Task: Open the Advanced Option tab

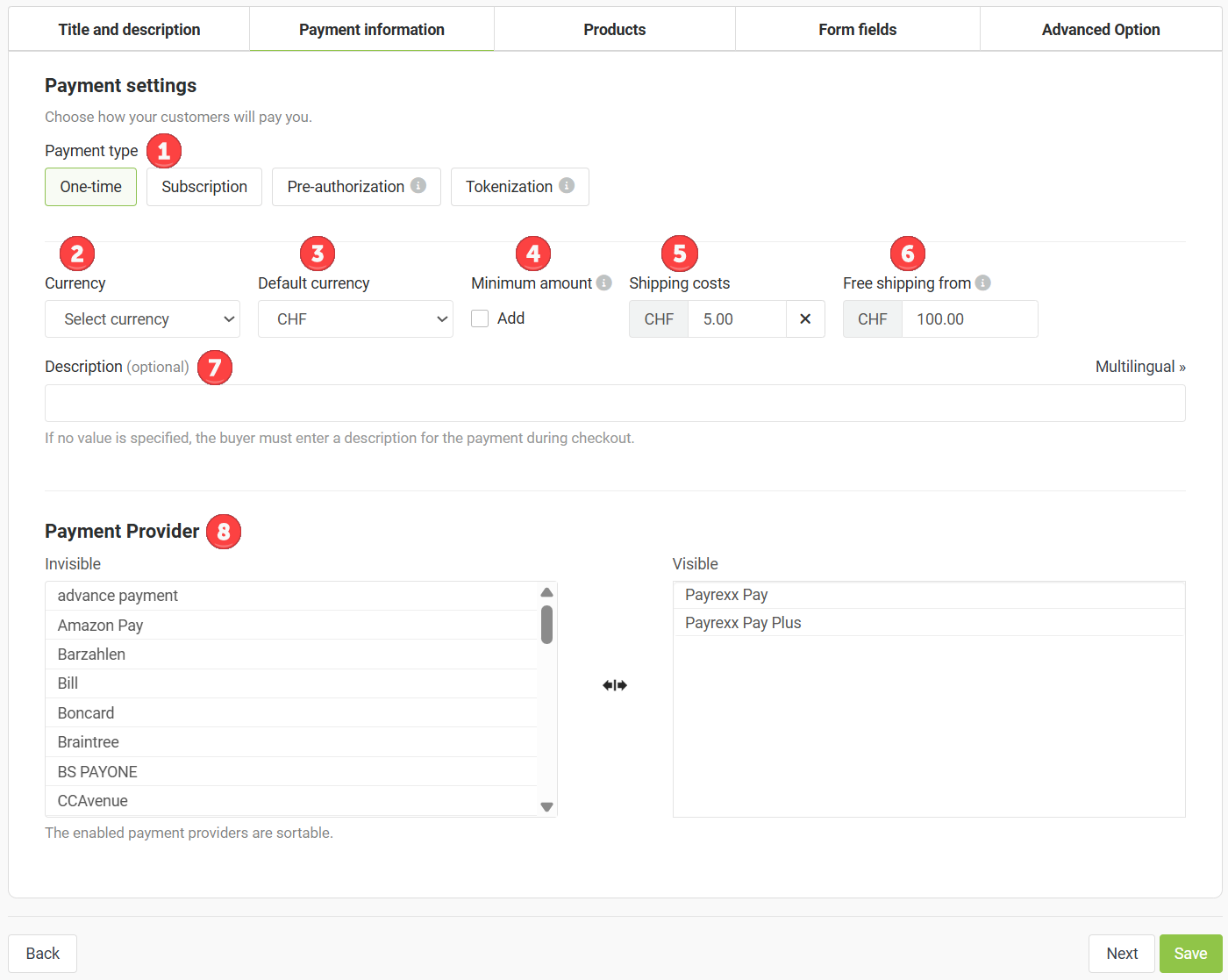Action: (x=1100, y=30)
